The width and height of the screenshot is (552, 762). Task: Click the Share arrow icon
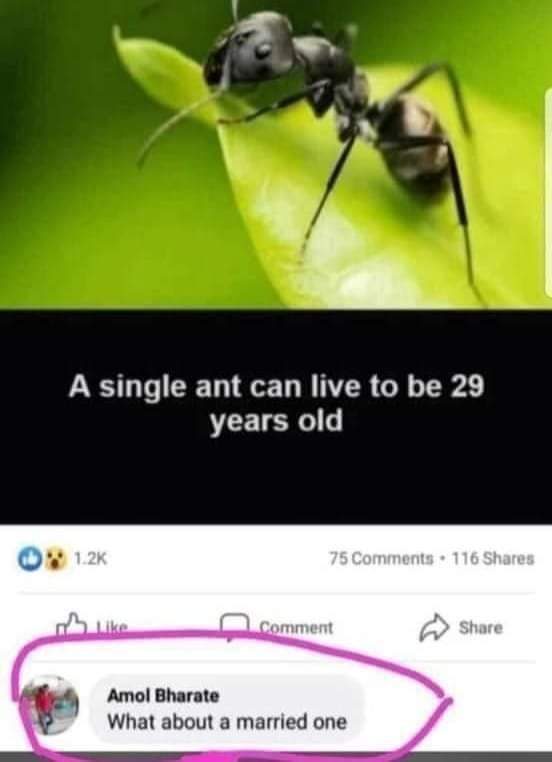(x=434, y=628)
